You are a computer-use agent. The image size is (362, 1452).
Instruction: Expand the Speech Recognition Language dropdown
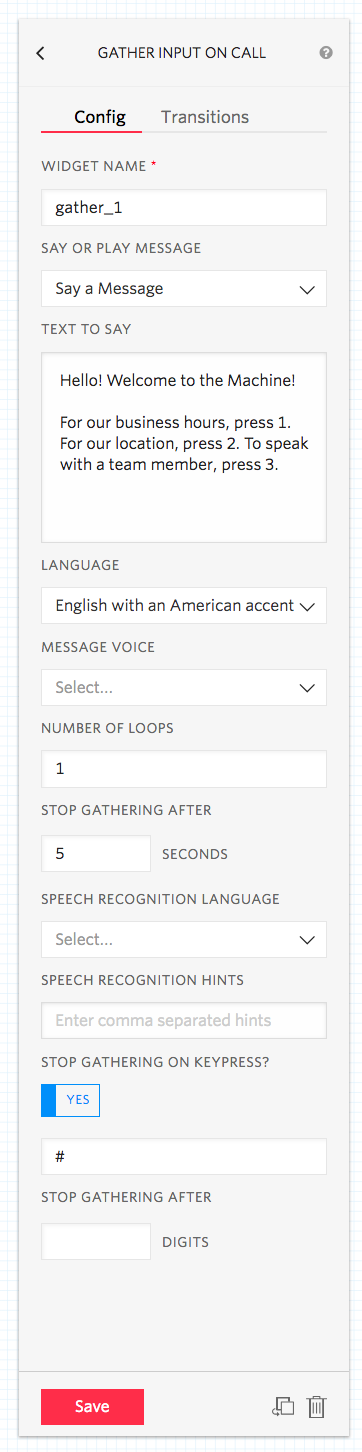point(184,939)
